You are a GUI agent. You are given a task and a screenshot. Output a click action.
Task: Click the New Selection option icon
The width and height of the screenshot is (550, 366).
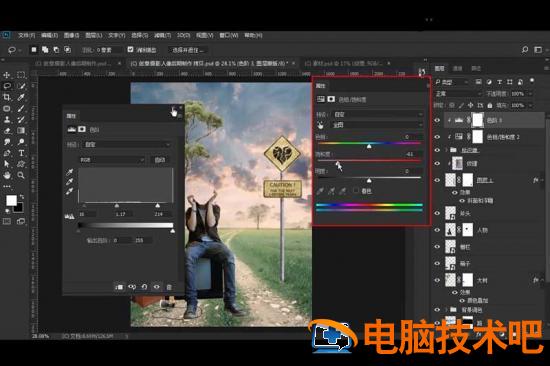pos(34,50)
